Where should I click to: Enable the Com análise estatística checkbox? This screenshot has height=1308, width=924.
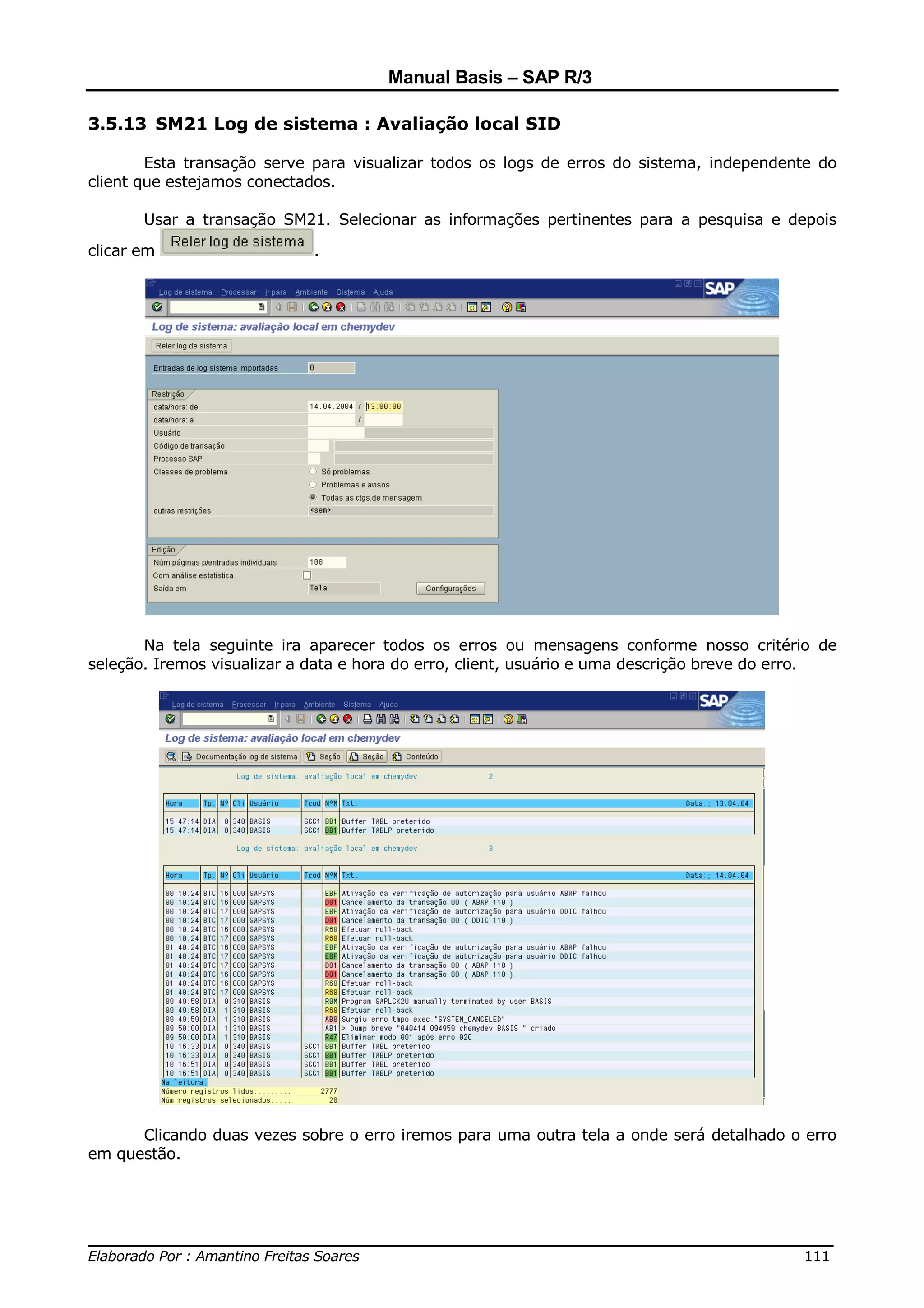coord(307,575)
